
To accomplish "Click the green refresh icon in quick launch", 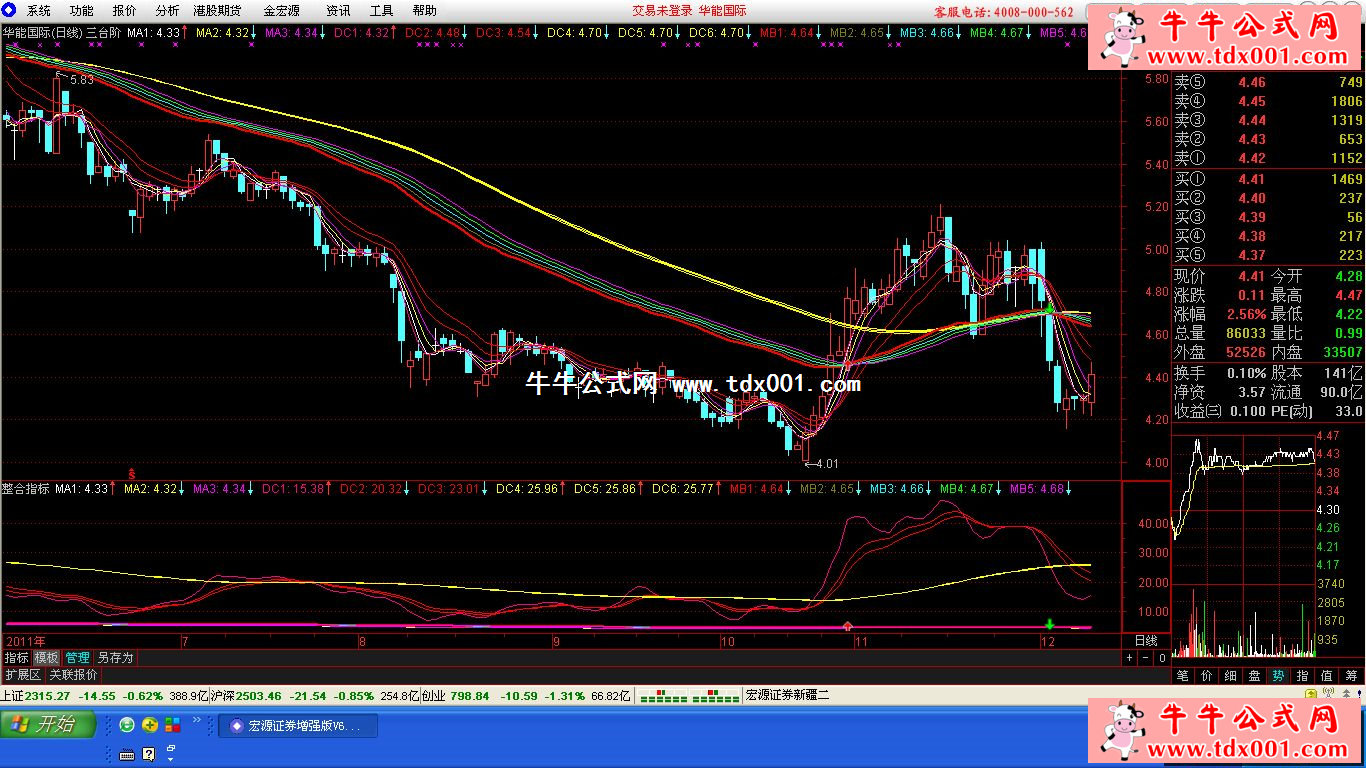I will tap(127, 725).
